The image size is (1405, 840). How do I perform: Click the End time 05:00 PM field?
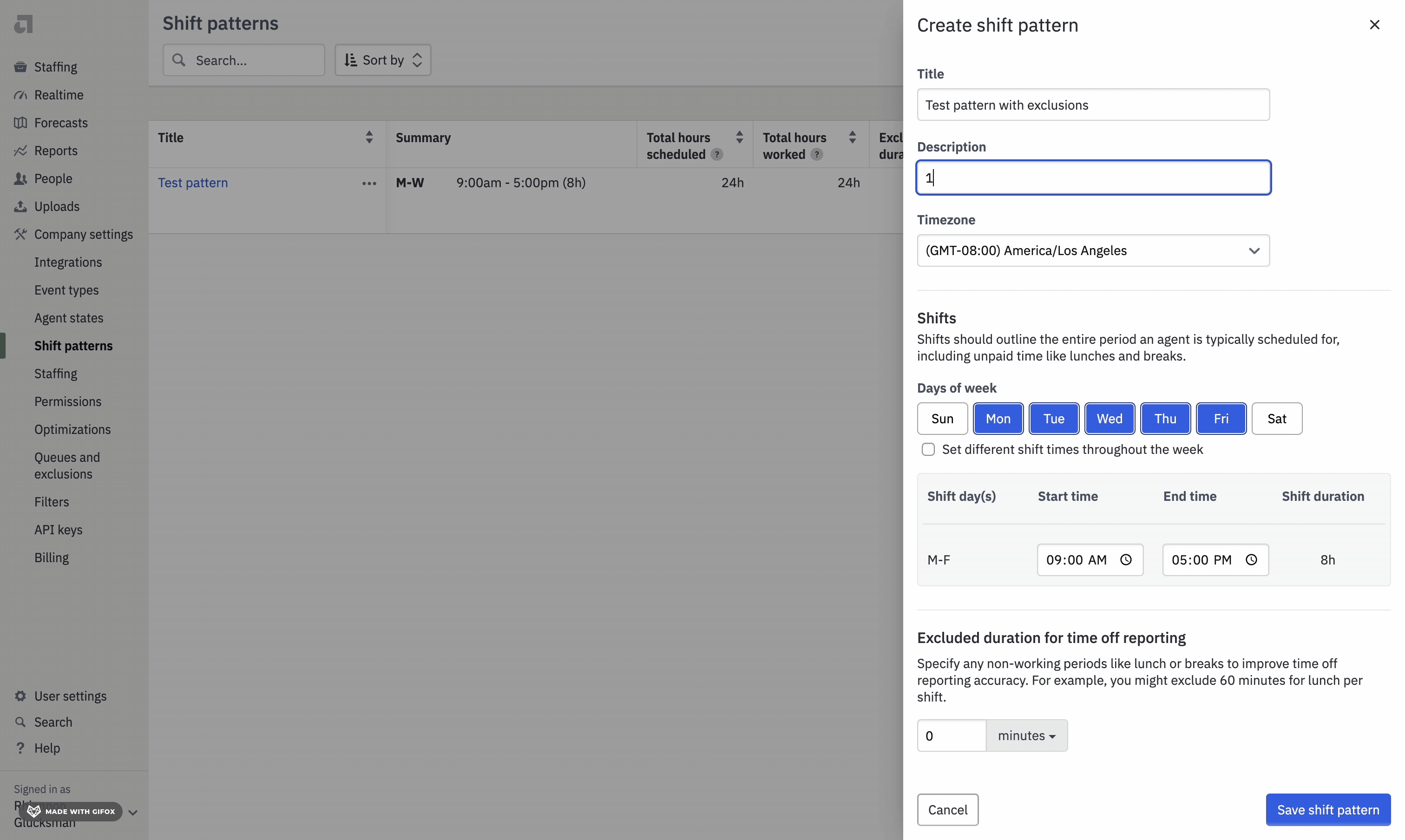pyautogui.click(x=1215, y=559)
